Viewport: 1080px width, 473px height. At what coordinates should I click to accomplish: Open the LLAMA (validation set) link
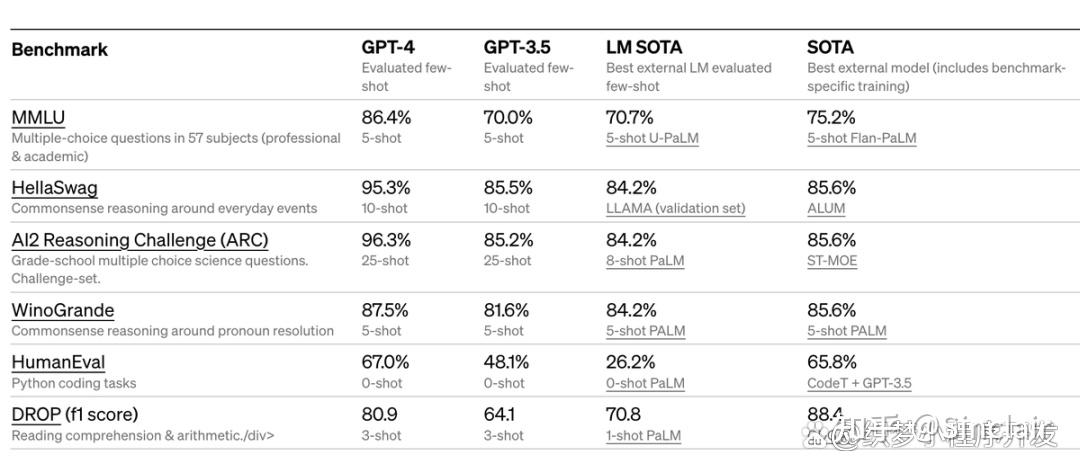675,208
